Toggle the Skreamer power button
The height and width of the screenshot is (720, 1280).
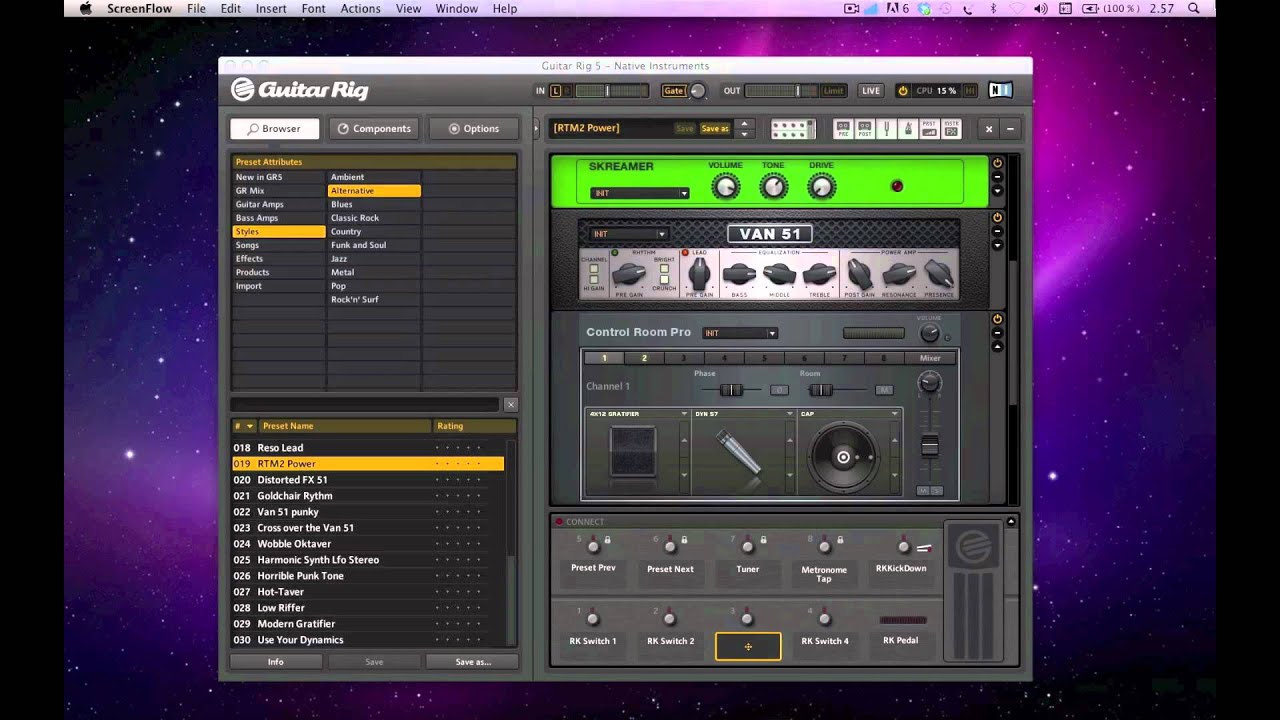pyautogui.click(x=997, y=163)
